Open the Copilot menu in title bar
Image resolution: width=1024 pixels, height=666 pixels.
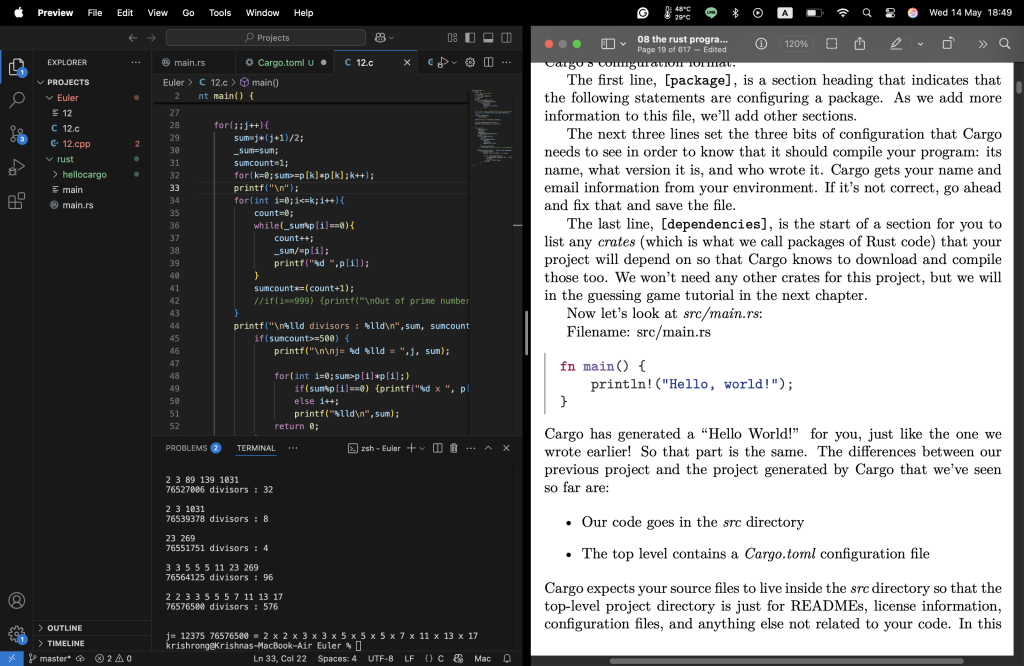point(384,38)
